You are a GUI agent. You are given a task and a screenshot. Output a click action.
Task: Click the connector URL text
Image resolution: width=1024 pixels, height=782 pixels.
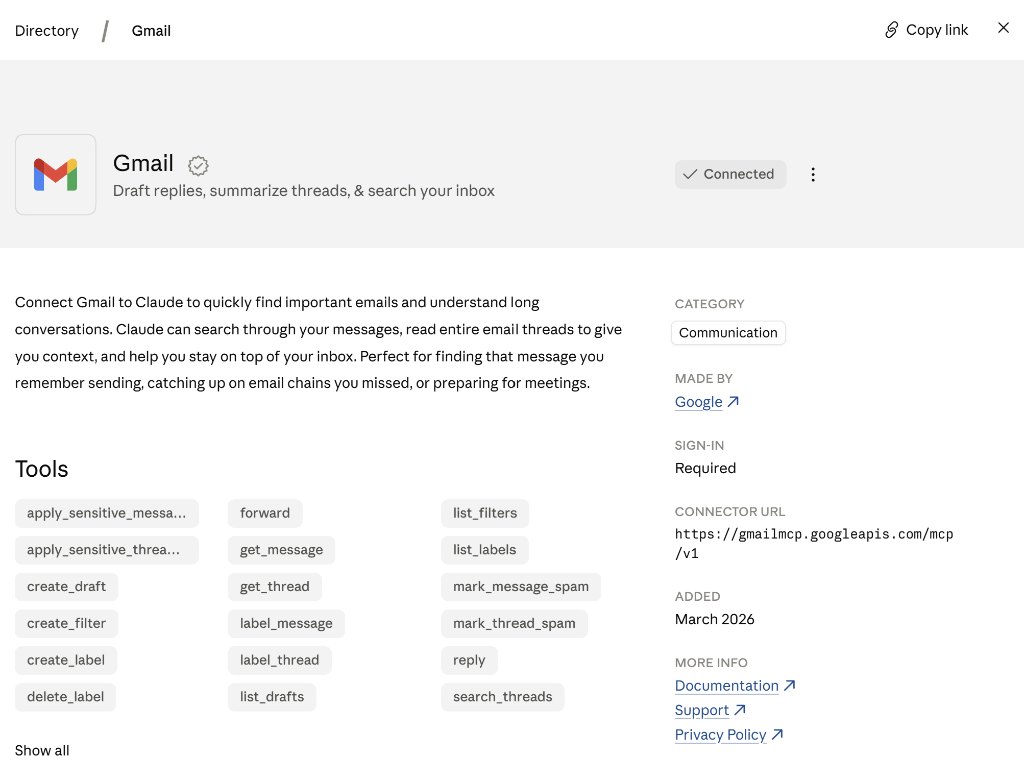(x=814, y=544)
